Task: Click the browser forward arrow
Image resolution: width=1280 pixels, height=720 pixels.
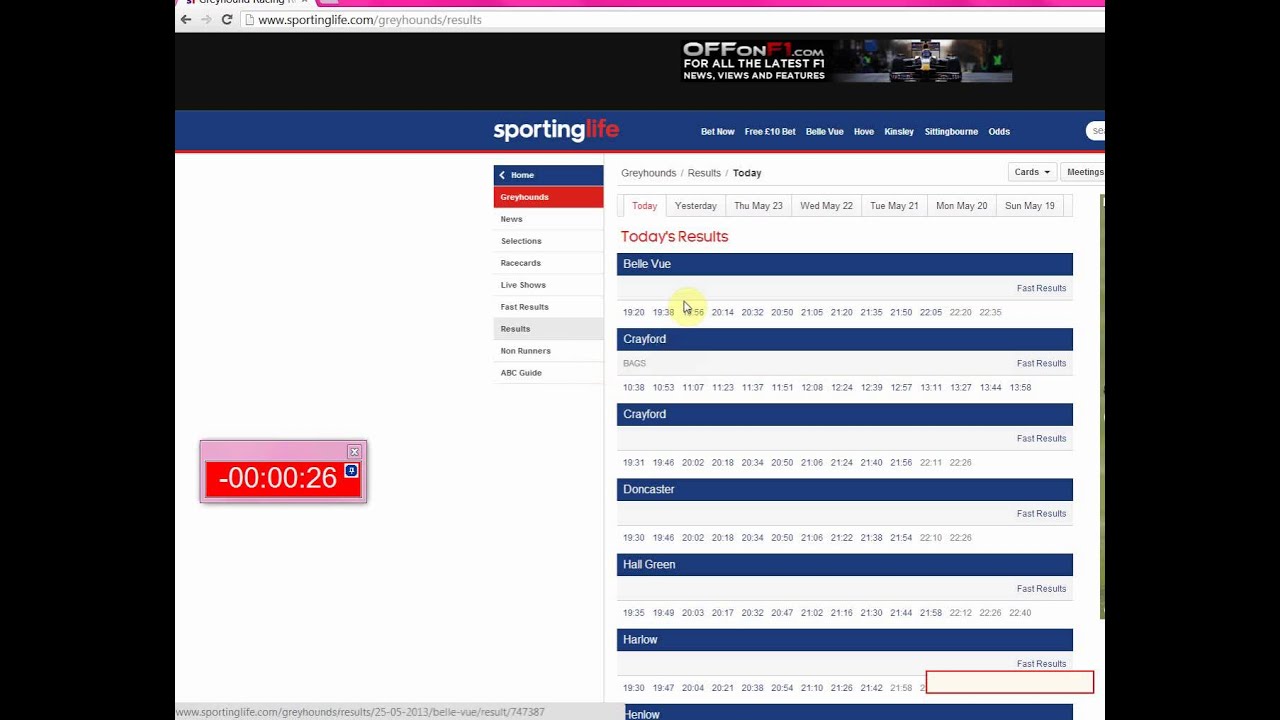Action: (x=206, y=19)
